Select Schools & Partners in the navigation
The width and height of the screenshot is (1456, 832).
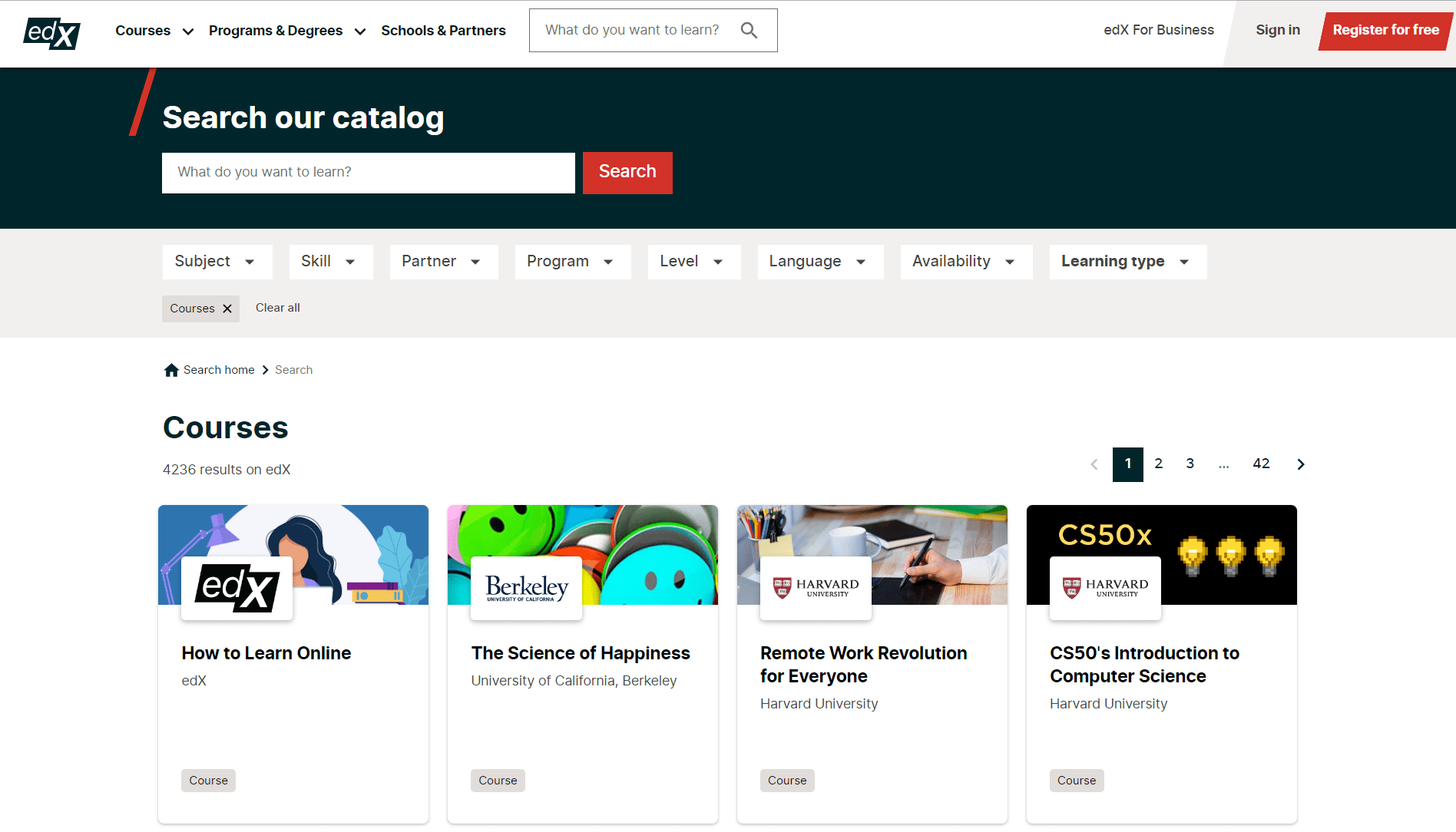click(x=443, y=30)
